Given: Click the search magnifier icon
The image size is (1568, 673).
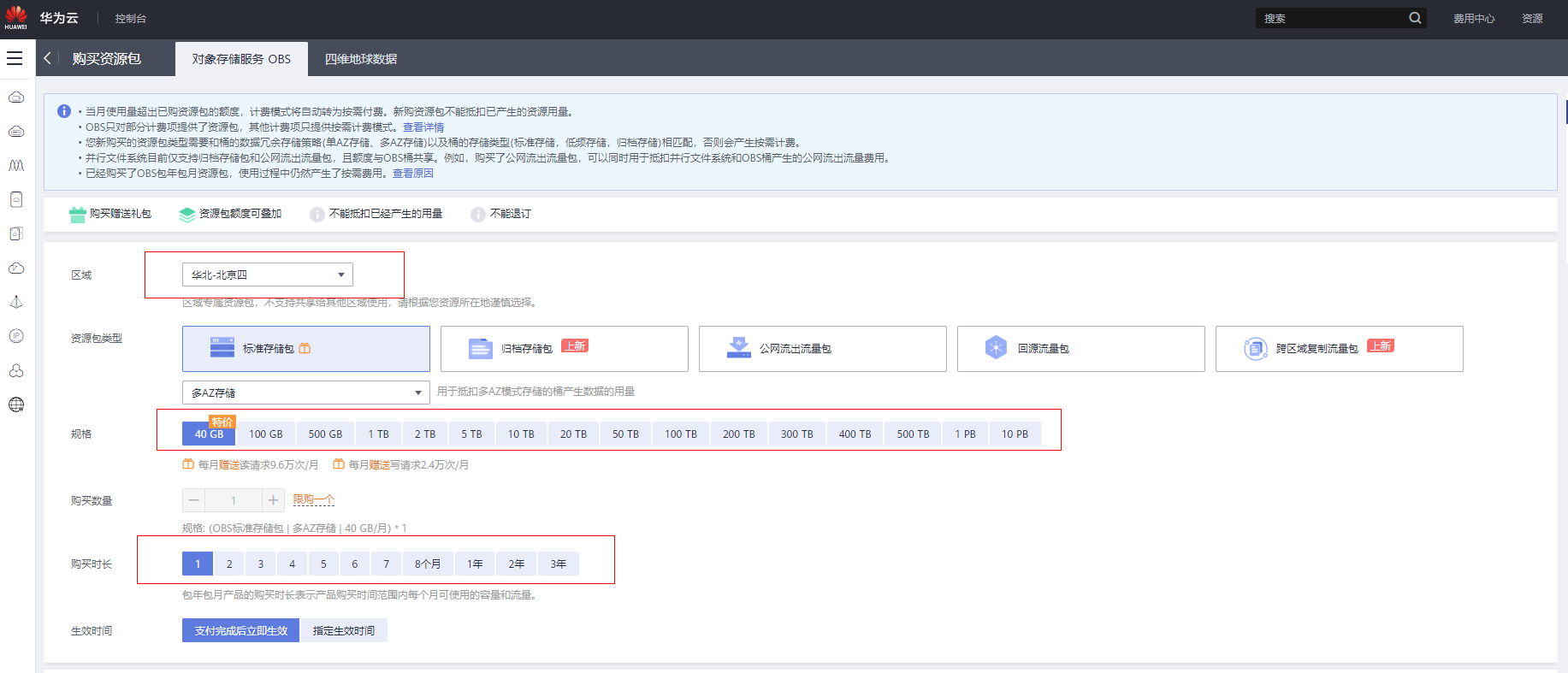Looking at the screenshot, I should pos(1415,18).
